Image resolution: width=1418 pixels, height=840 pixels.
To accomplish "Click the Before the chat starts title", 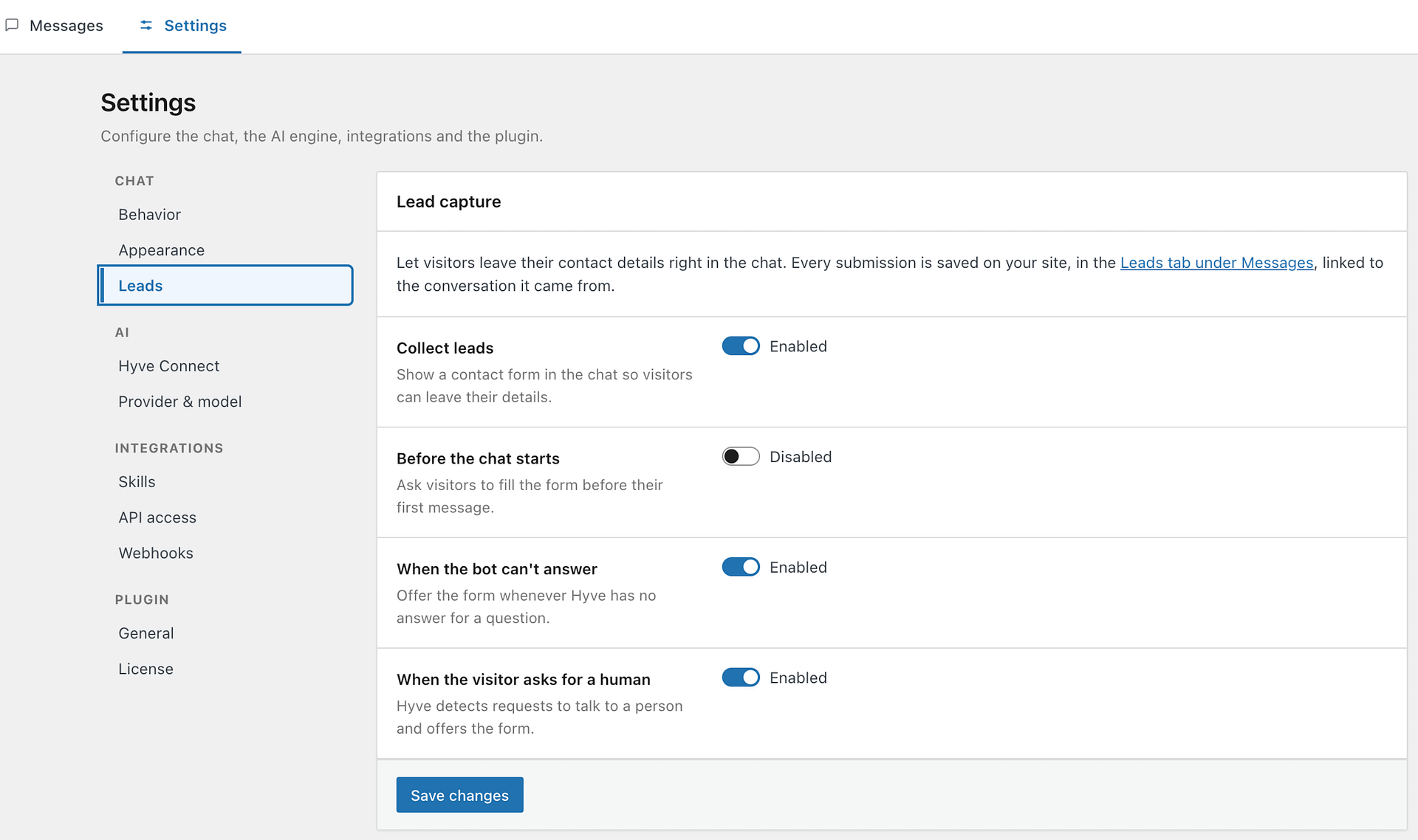I will pyautogui.click(x=478, y=458).
